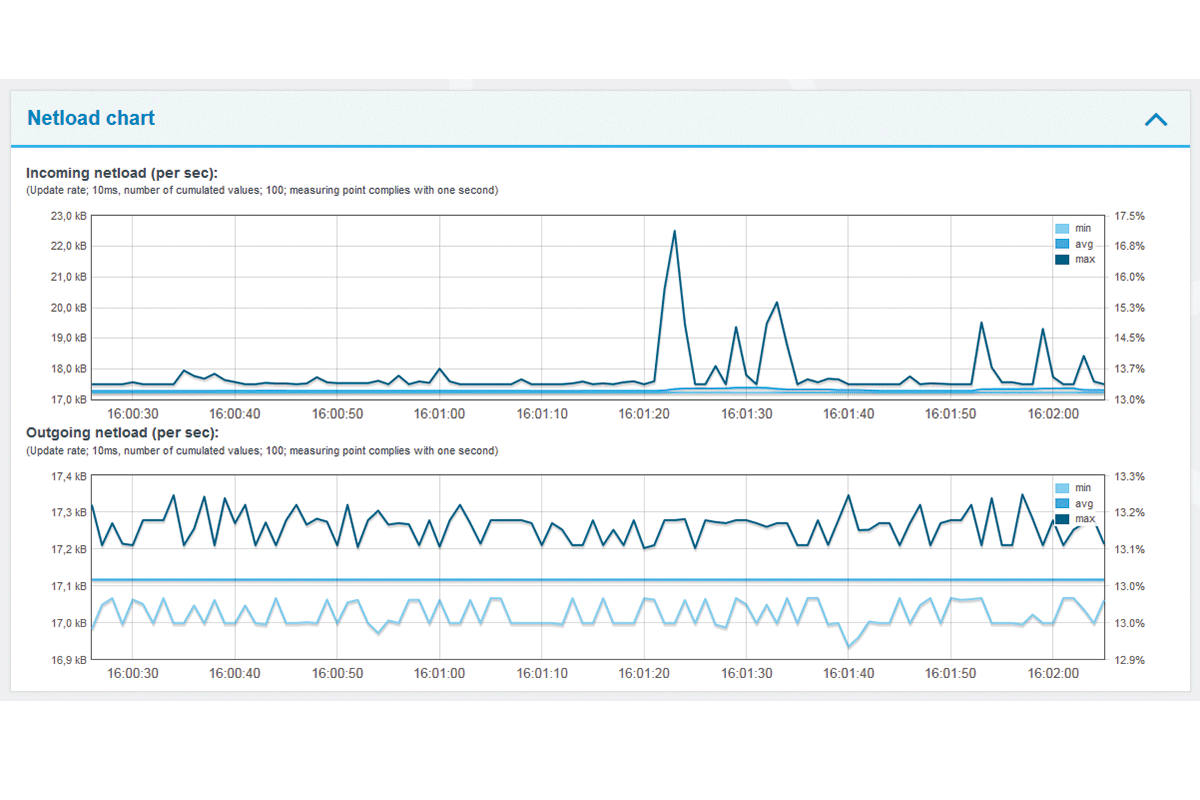Click the Netload chart title link
This screenshot has height=800, width=1200.
coord(91,118)
